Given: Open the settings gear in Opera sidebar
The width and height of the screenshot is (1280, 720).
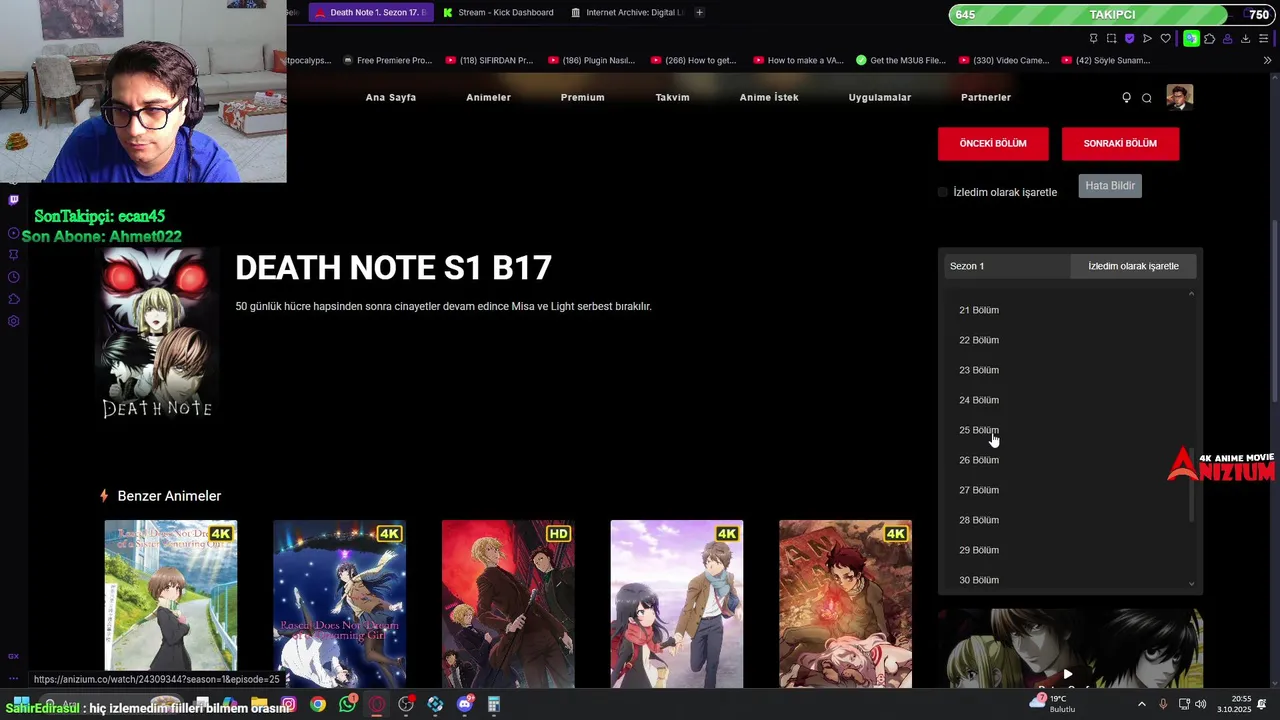Looking at the screenshot, I should [x=14, y=321].
